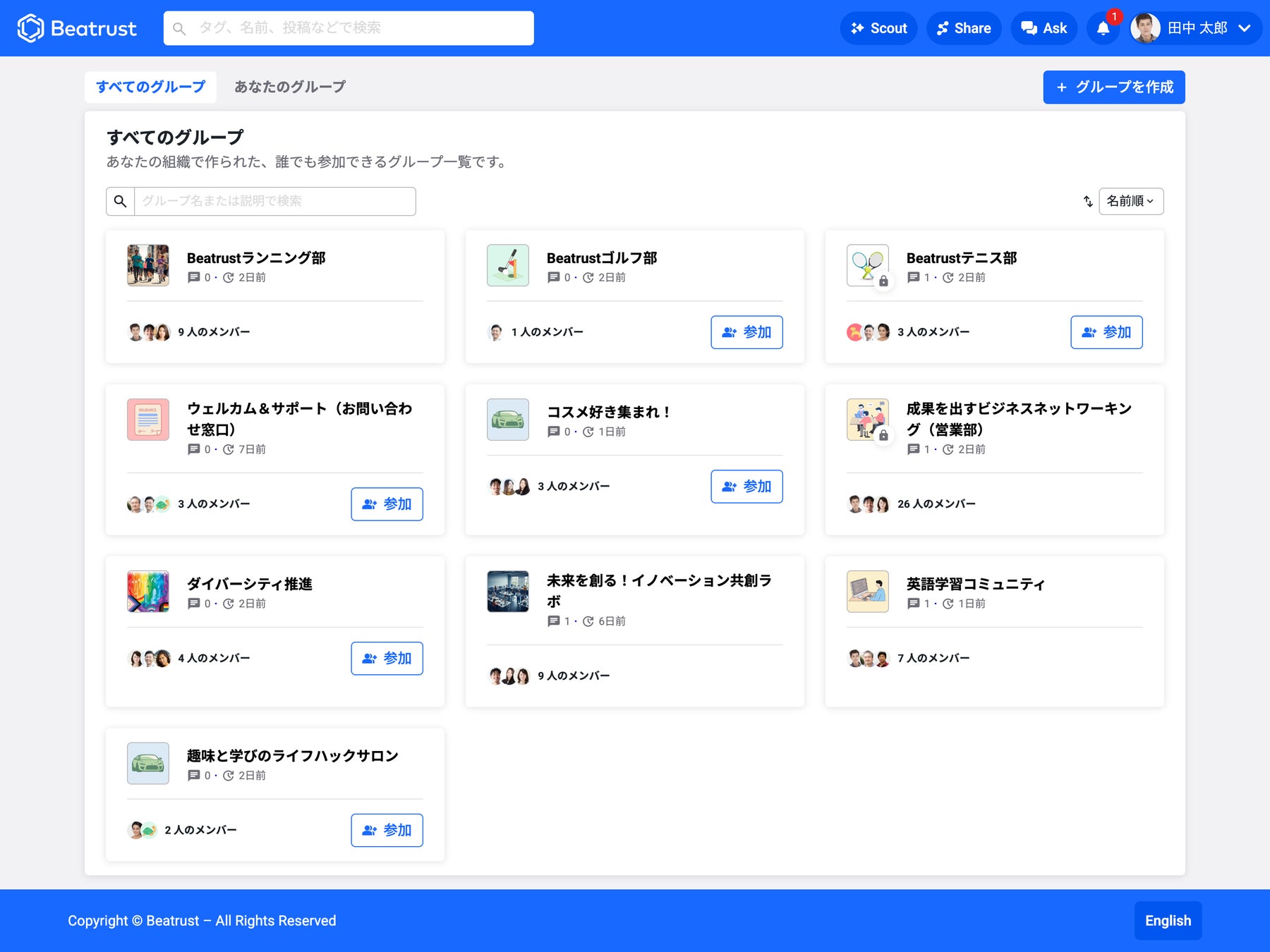Open Beatrustテニス部 group title

pos(962,258)
